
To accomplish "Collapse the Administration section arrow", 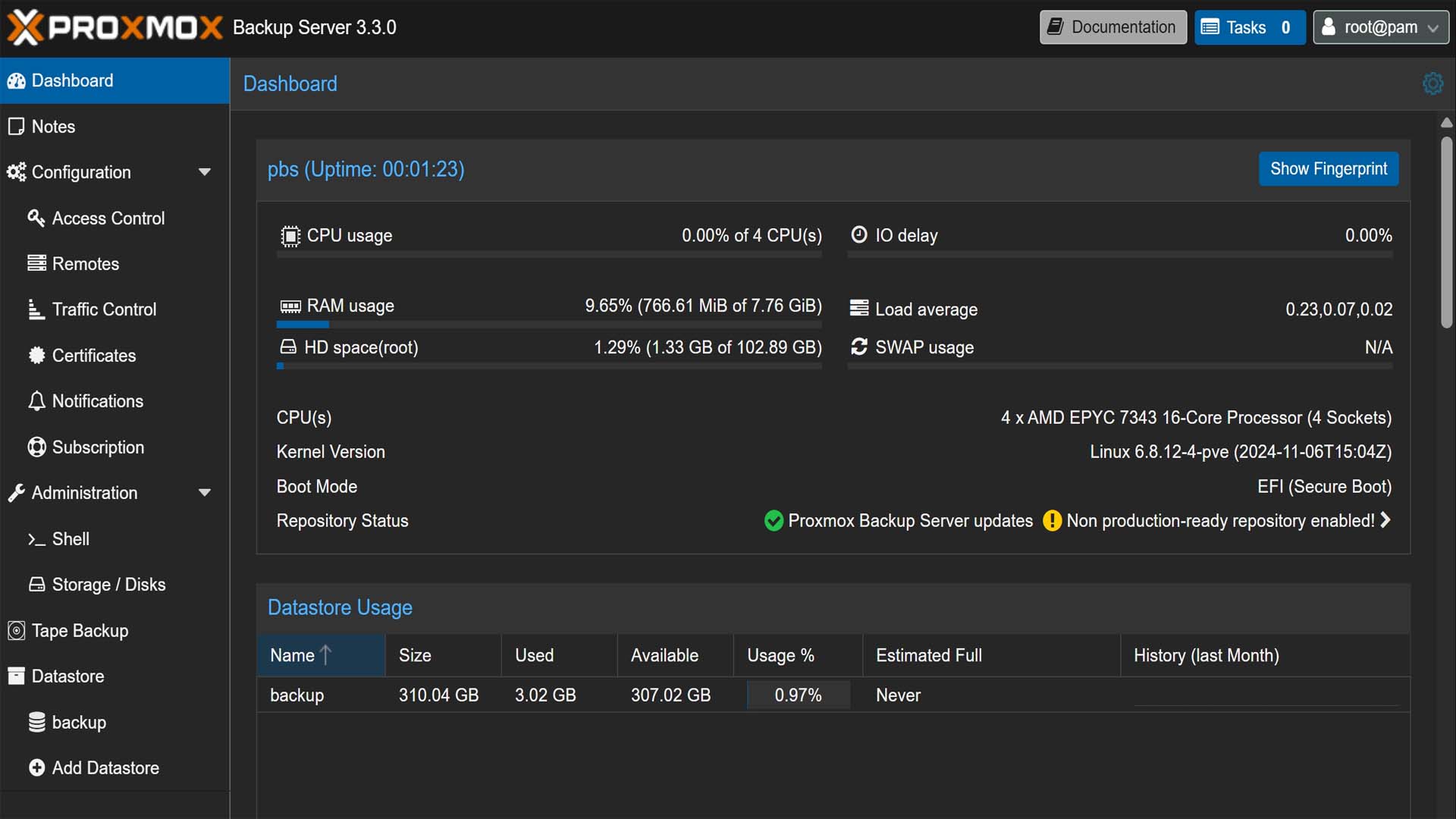I will [x=204, y=493].
